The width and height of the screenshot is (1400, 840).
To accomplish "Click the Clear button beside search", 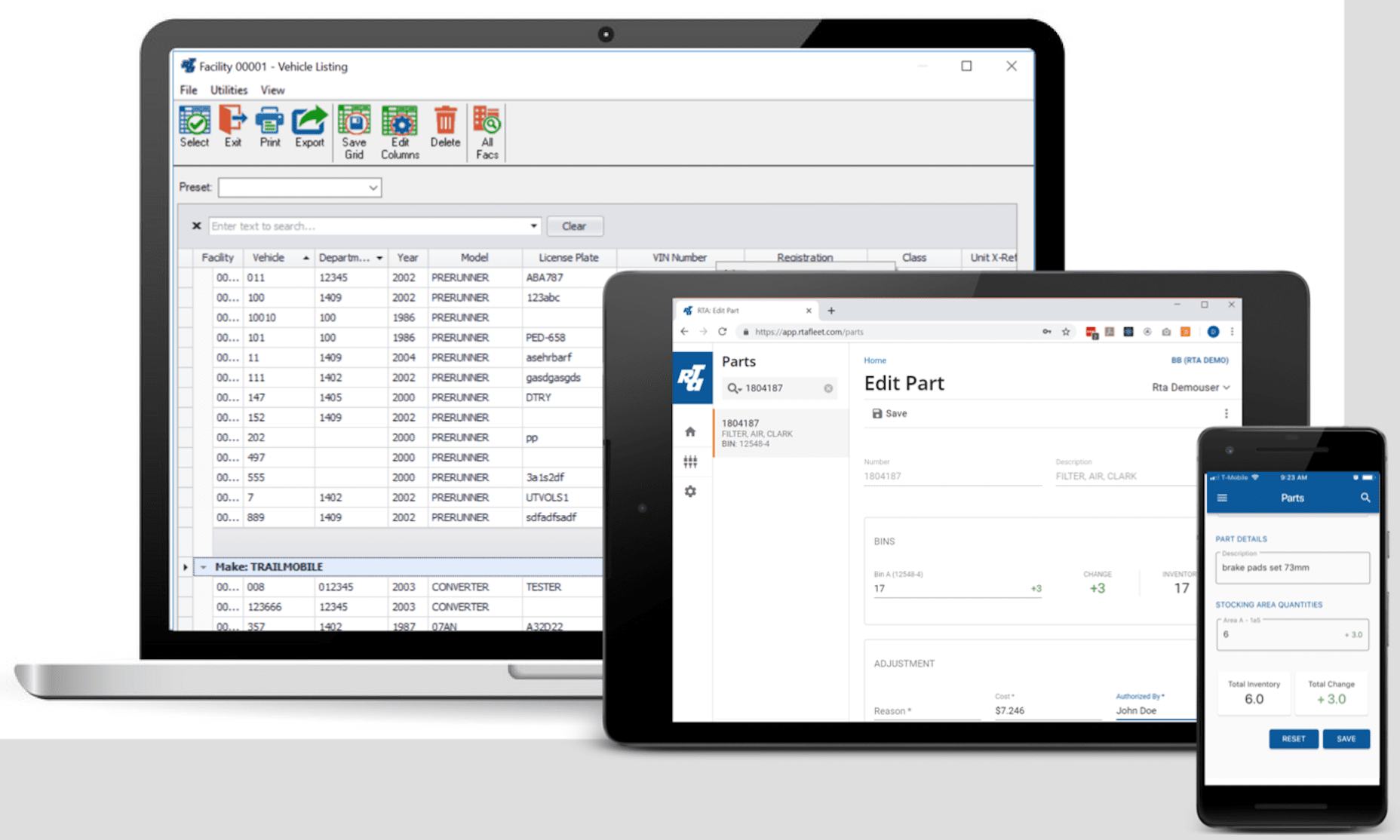I will (x=574, y=226).
